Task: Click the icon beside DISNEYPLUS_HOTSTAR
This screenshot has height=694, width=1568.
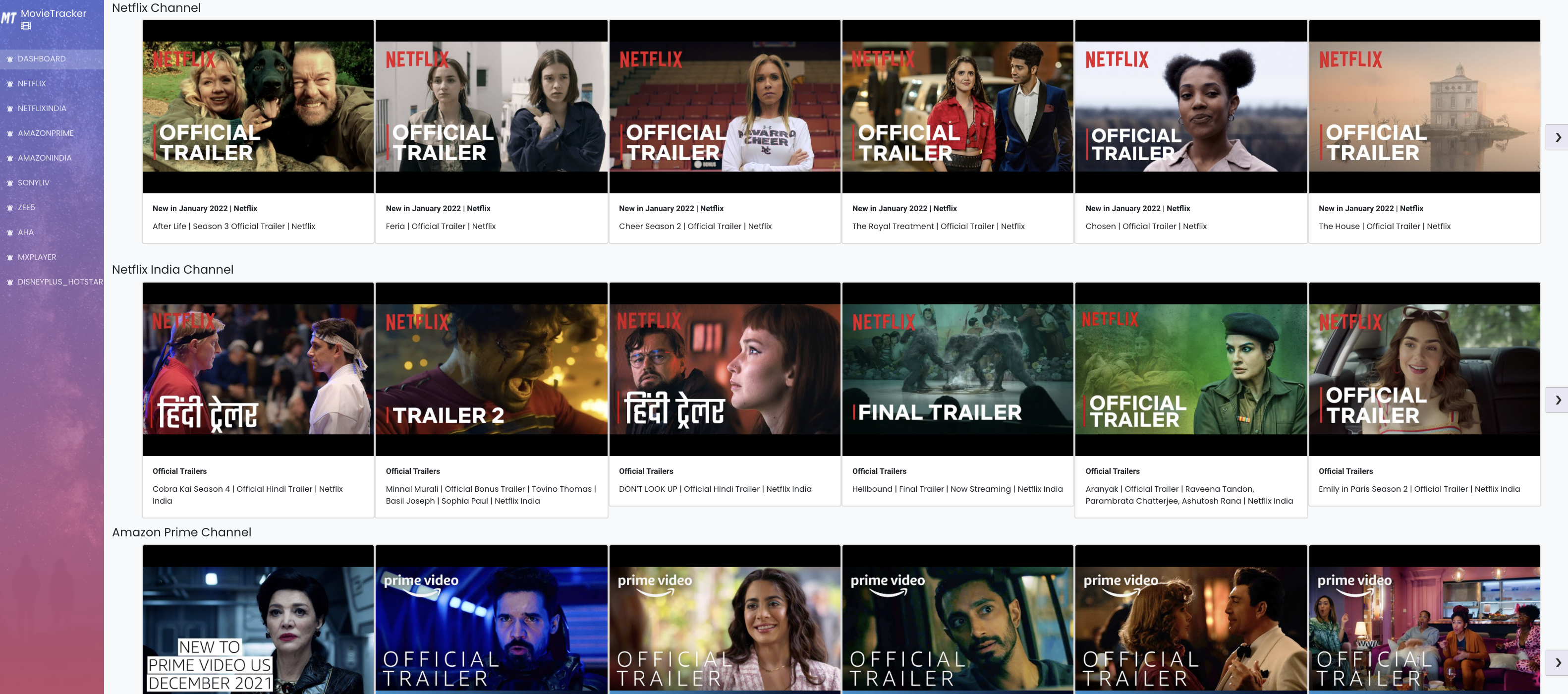Action: [10, 283]
